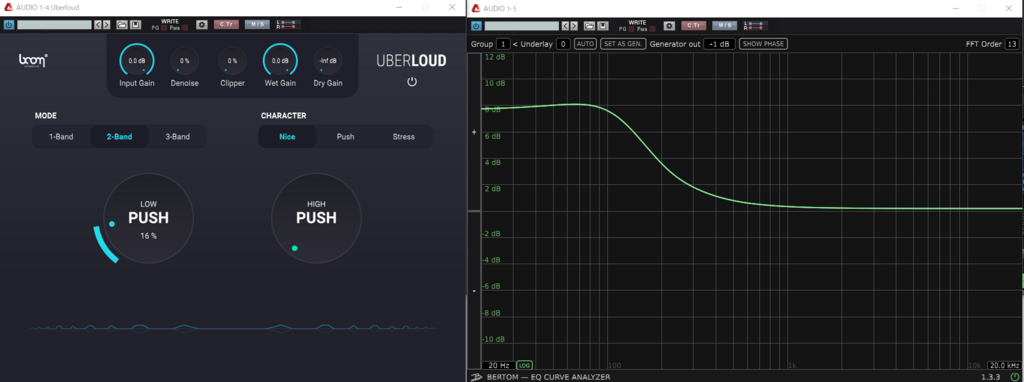Choose the Stress character
The width and height of the screenshot is (1024, 382).
(x=404, y=137)
